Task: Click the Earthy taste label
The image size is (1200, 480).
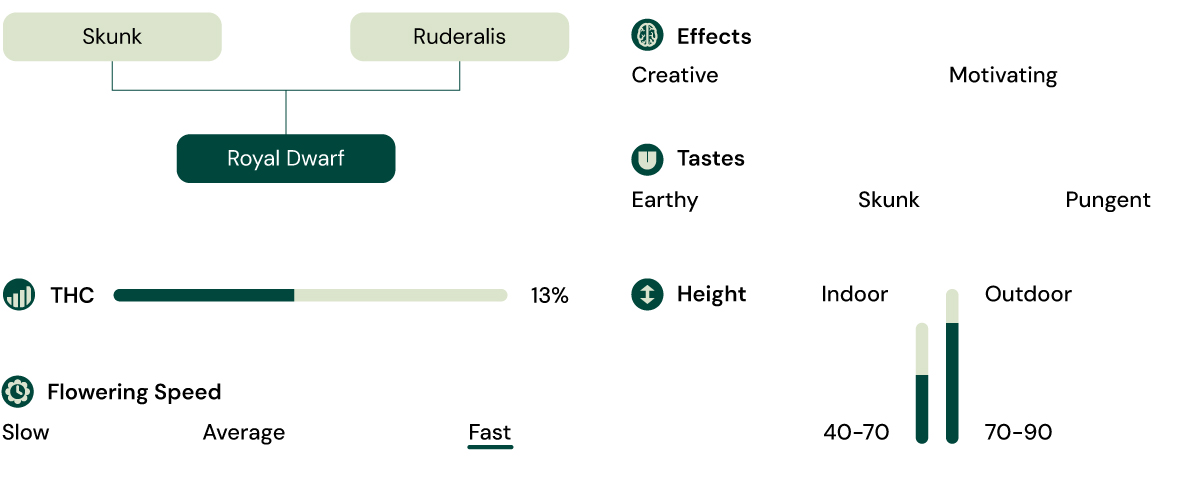Action: (x=665, y=200)
